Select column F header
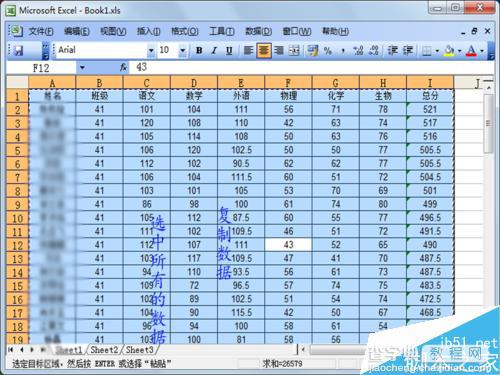Viewport: 500px width, 375px height. (288, 83)
